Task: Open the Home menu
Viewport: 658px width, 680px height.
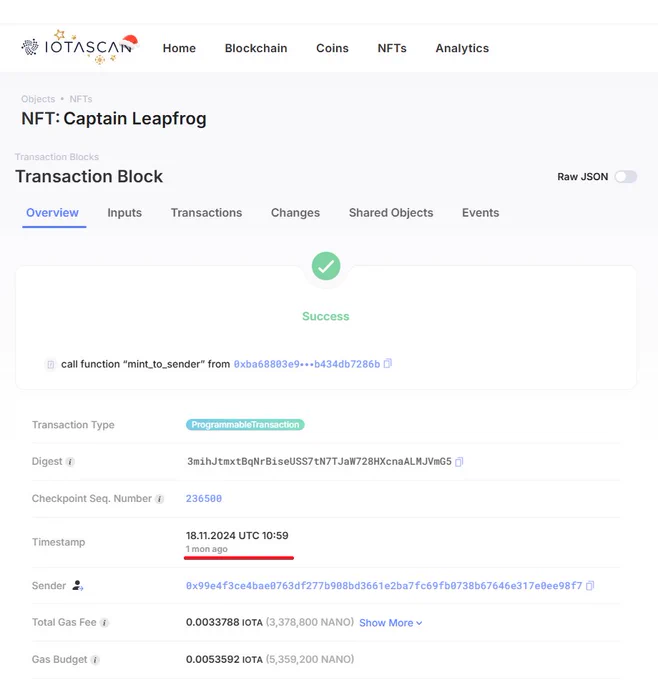Action: click(179, 48)
